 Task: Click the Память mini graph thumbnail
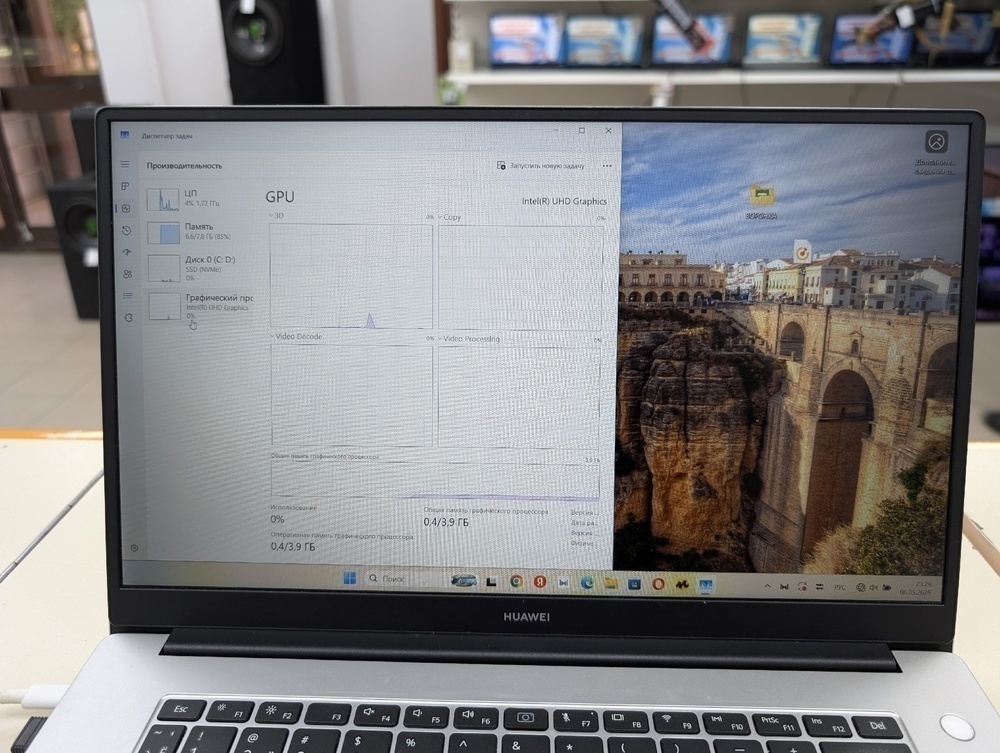163,233
